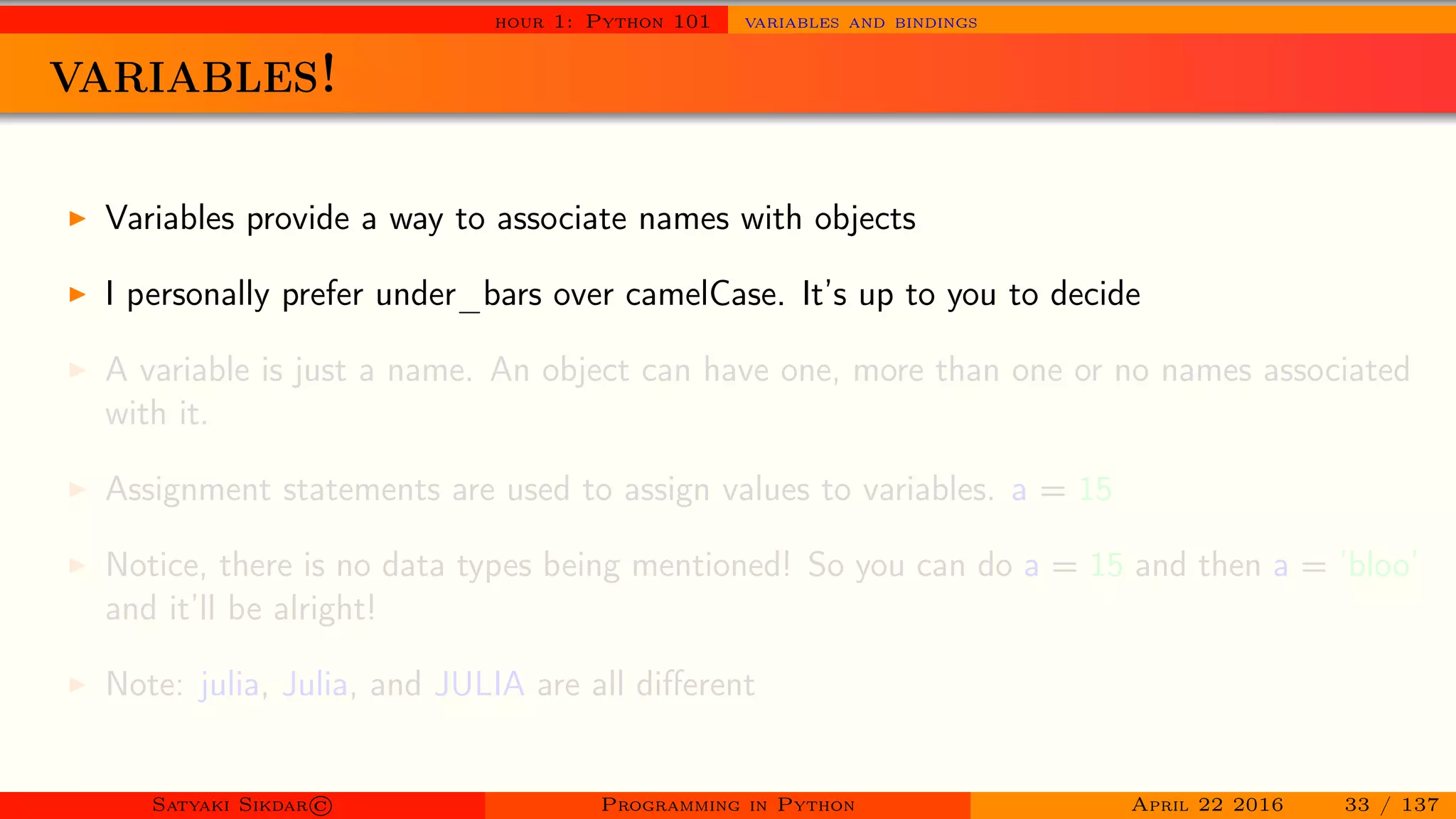The width and height of the screenshot is (1456, 819).
Task: Click the faded line 'A variable is just a name.'
Action: (x=289, y=370)
